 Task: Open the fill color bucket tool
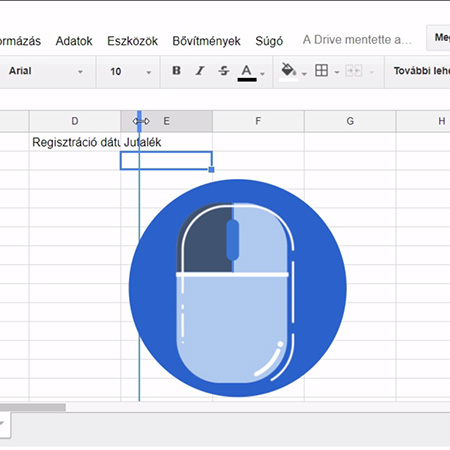coord(288,71)
